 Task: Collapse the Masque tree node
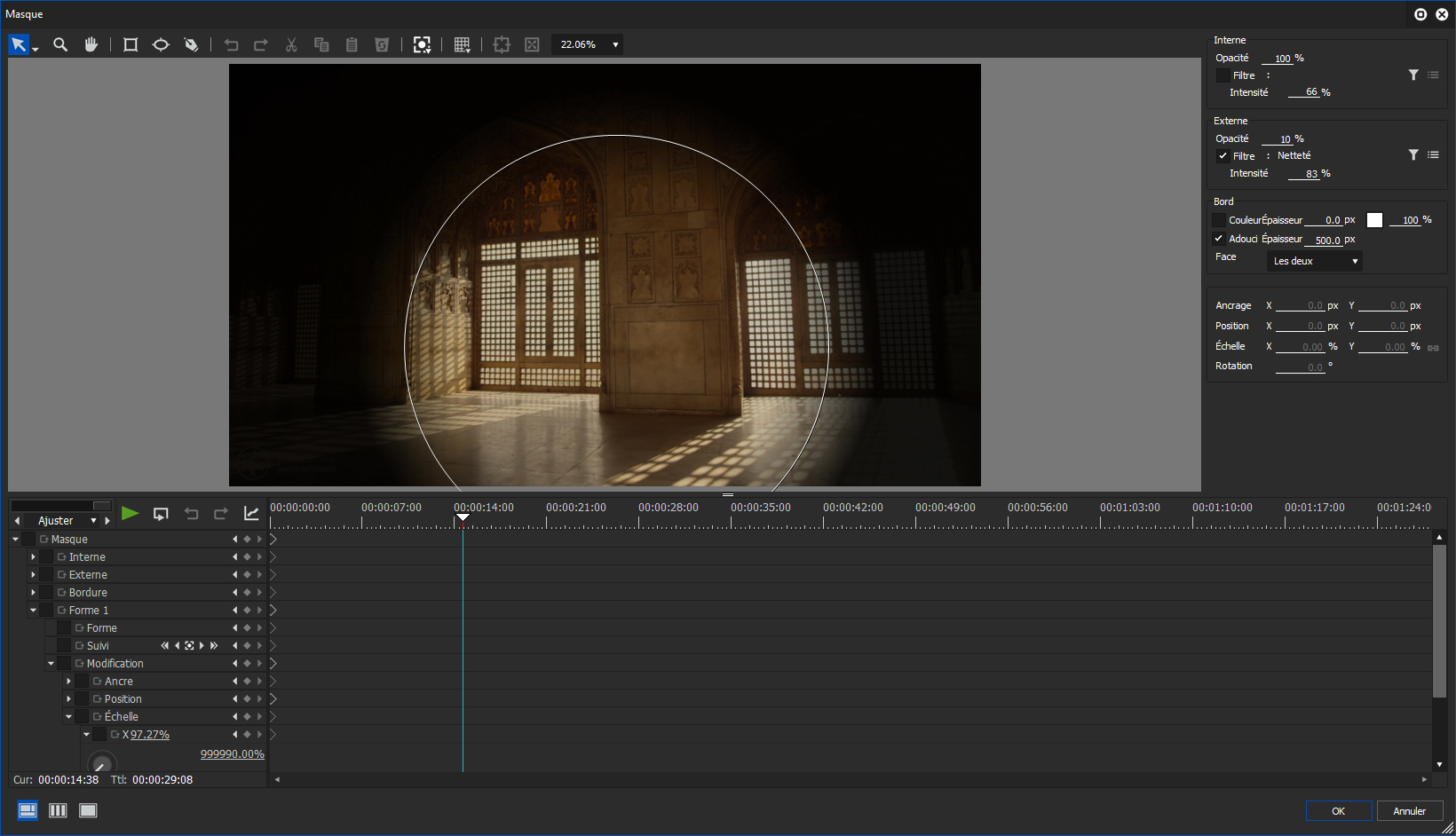click(x=15, y=539)
